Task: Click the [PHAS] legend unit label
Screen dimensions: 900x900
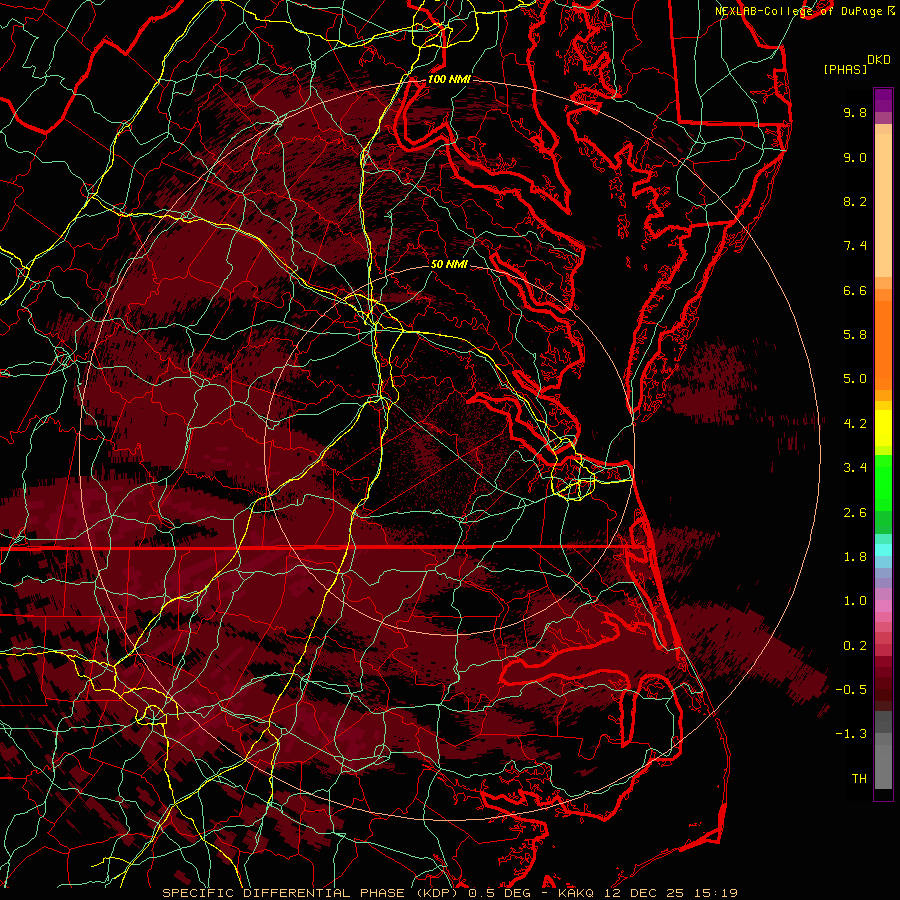Action: [845, 69]
